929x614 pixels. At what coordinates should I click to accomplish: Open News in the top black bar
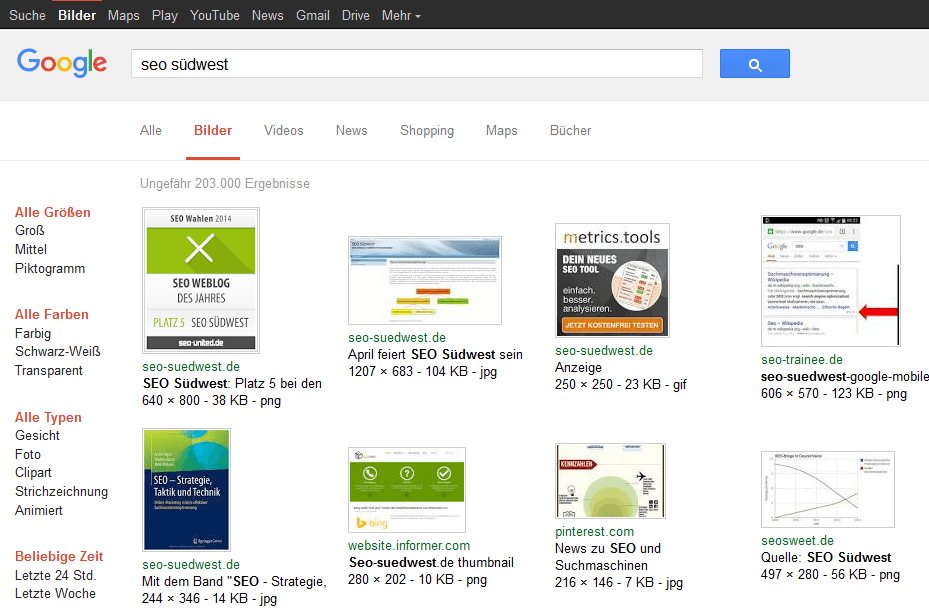[267, 15]
